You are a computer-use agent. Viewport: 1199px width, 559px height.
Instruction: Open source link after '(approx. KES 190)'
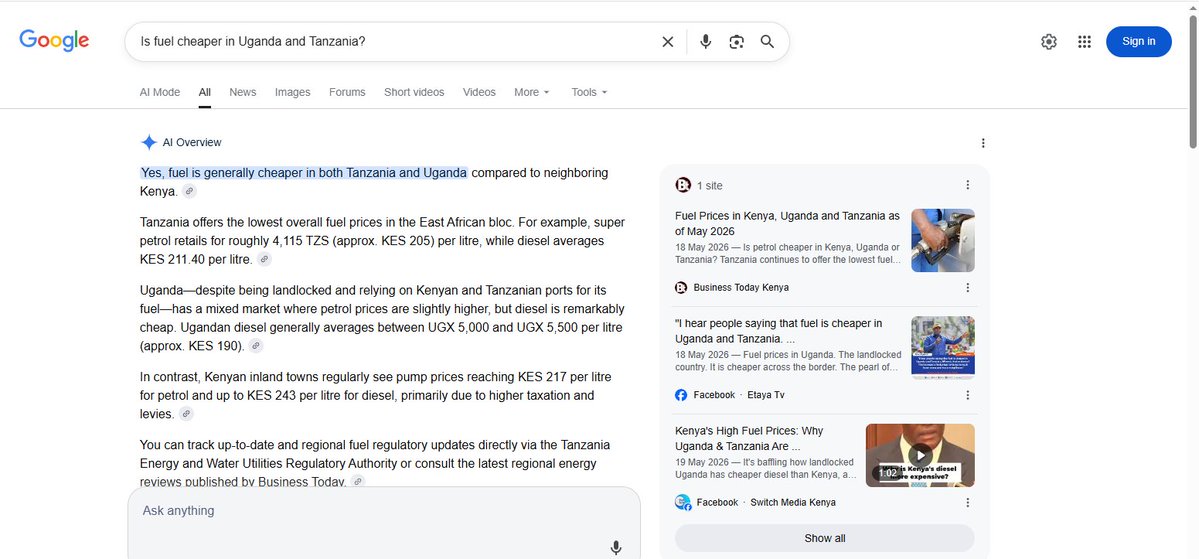coord(256,346)
